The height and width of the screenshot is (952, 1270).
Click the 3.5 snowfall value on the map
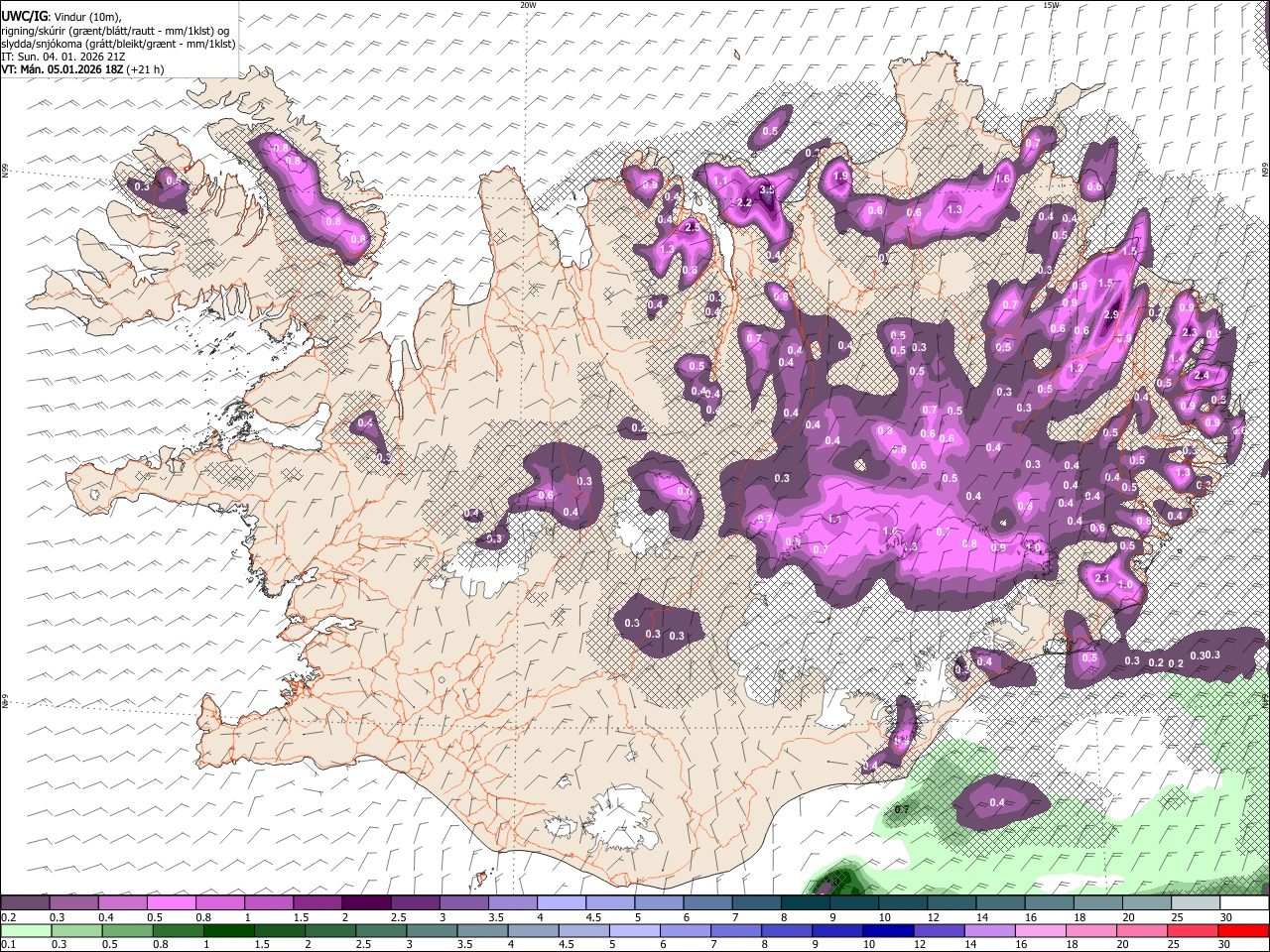click(767, 189)
